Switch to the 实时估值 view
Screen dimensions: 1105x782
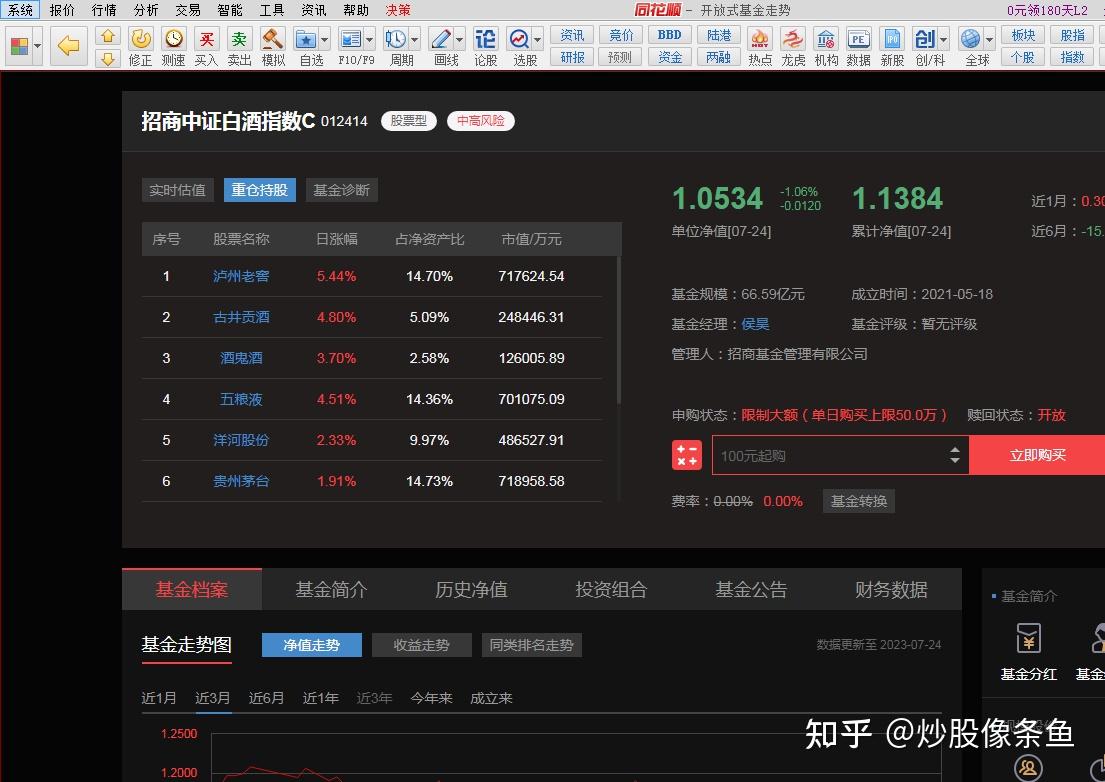pos(178,190)
